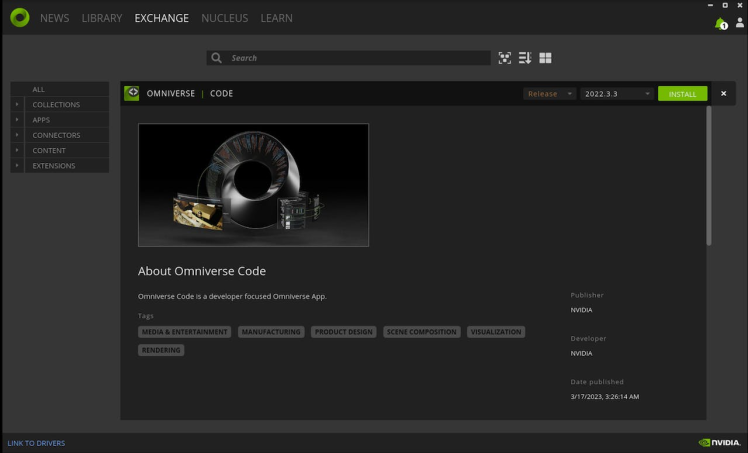Open the LIBRARY tab
The image size is (748, 453).
[x=102, y=18]
